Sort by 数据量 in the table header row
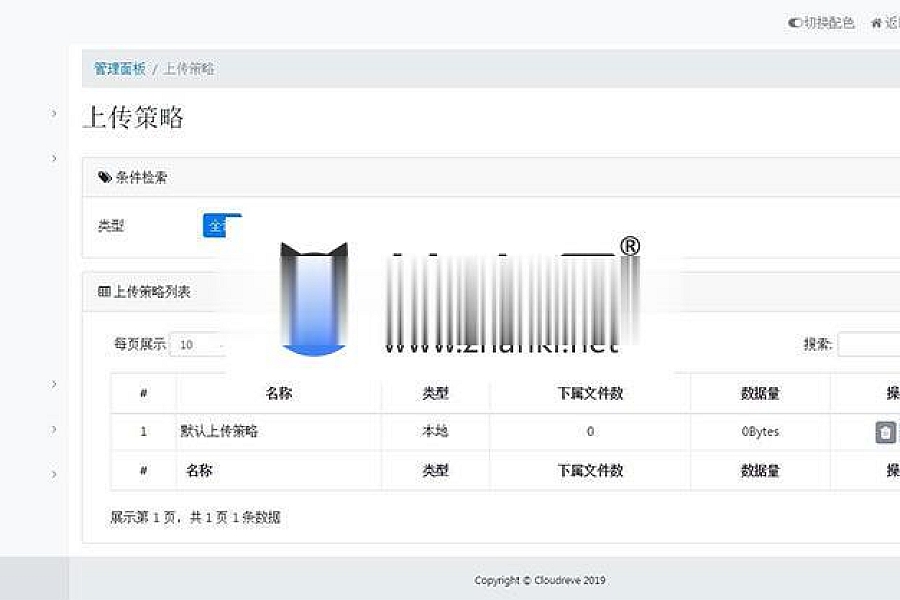The width and height of the screenshot is (900, 600). point(760,394)
